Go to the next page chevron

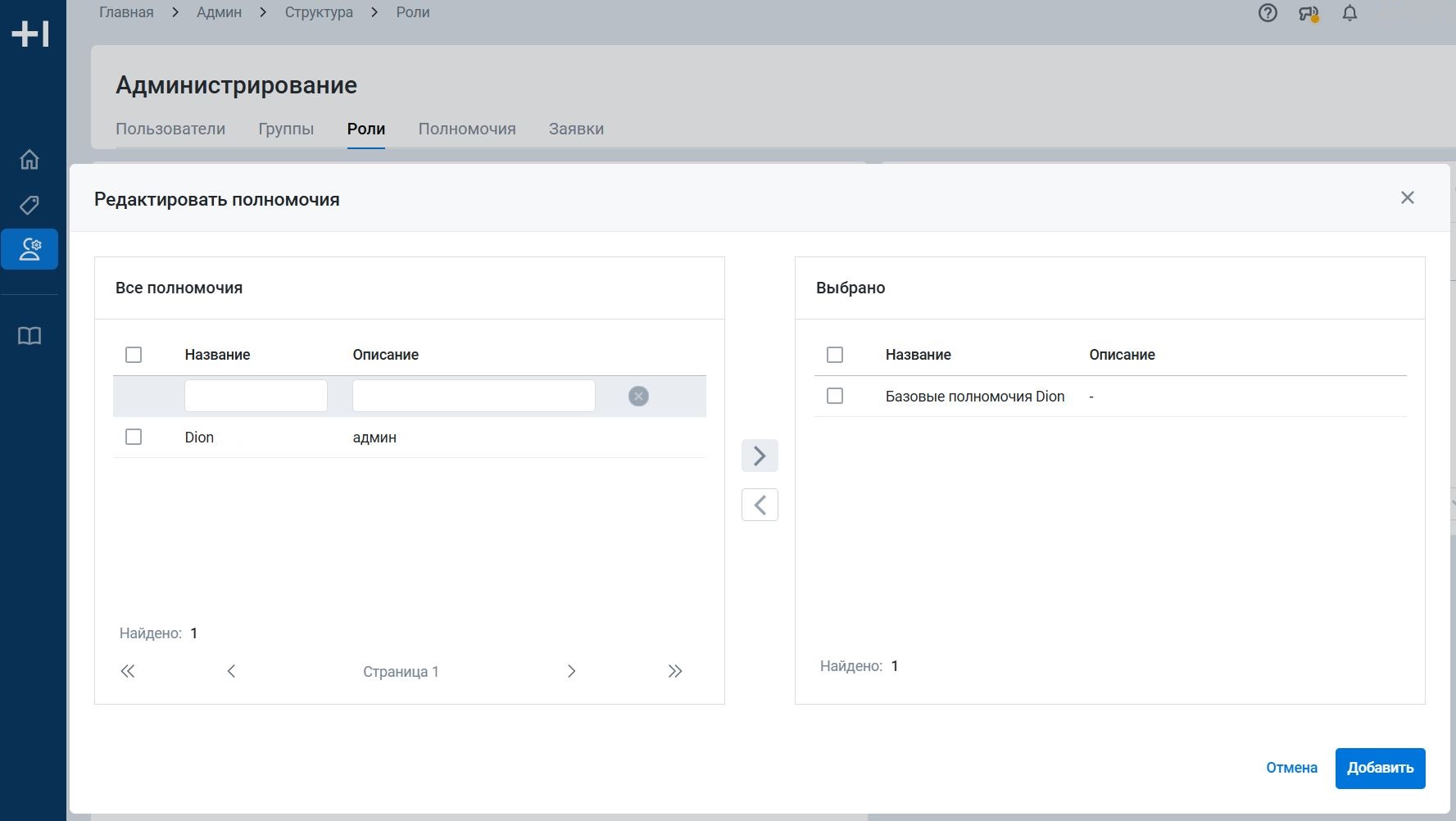click(x=571, y=672)
